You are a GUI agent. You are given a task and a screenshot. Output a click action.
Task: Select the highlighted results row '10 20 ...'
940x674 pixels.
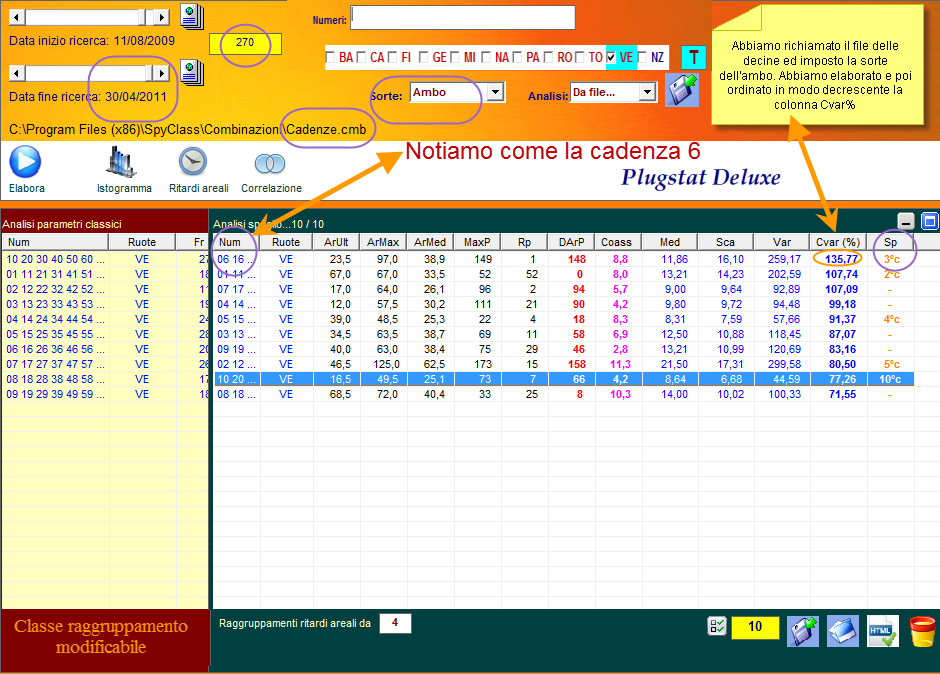coord(564,380)
